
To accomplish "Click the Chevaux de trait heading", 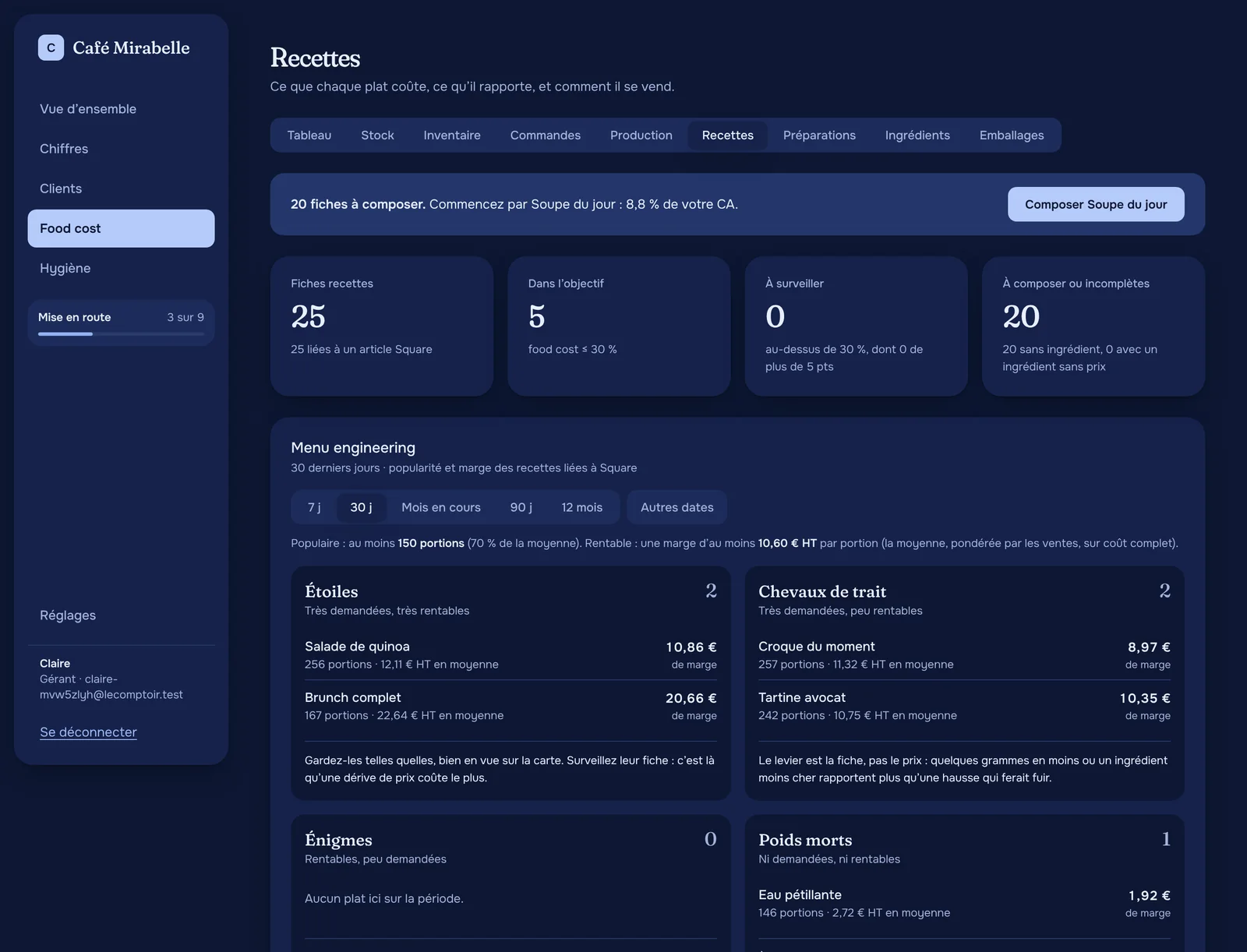I will point(822,591).
